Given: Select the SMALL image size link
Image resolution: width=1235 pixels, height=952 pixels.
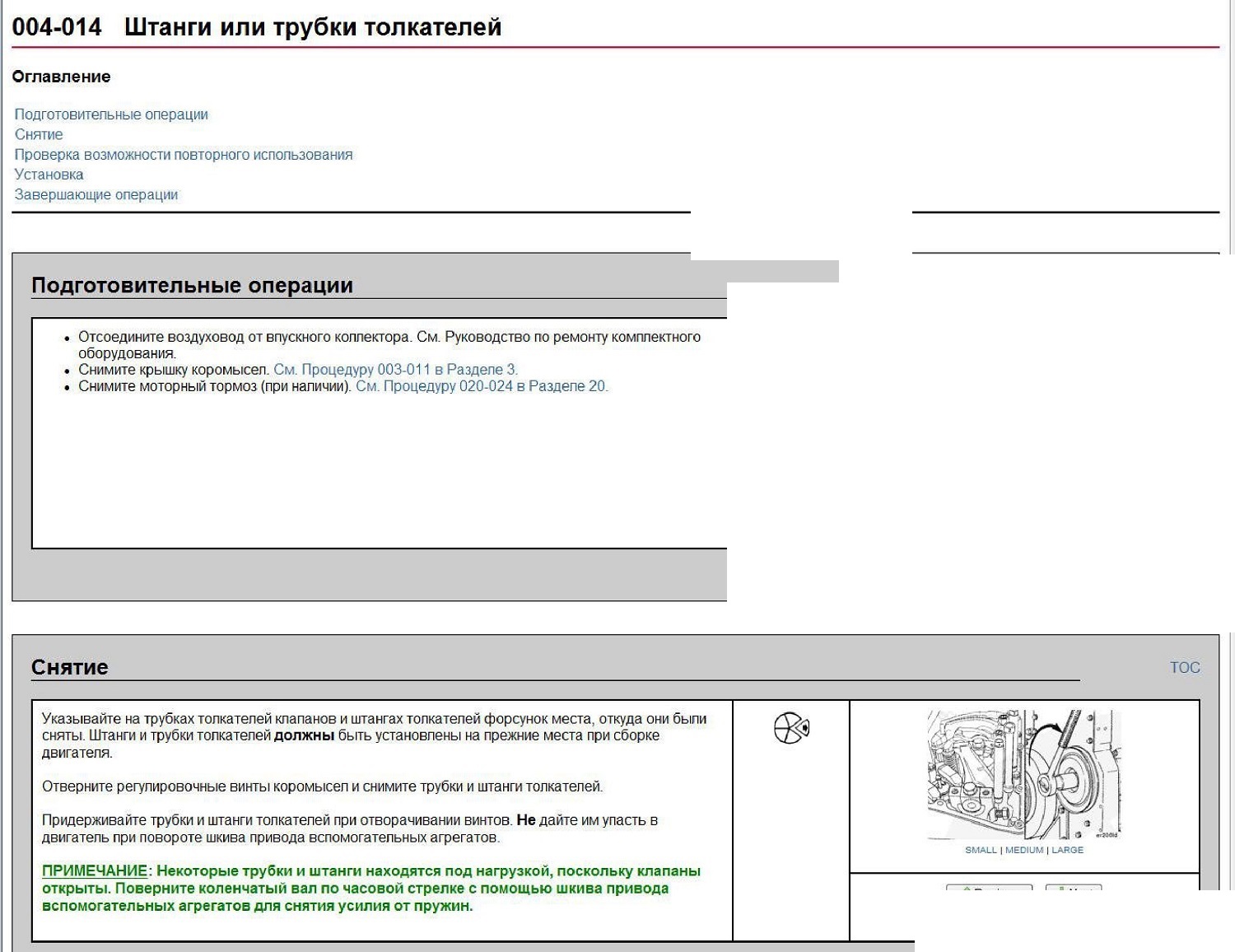Looking at the screenshot, I should coord(981,850).
